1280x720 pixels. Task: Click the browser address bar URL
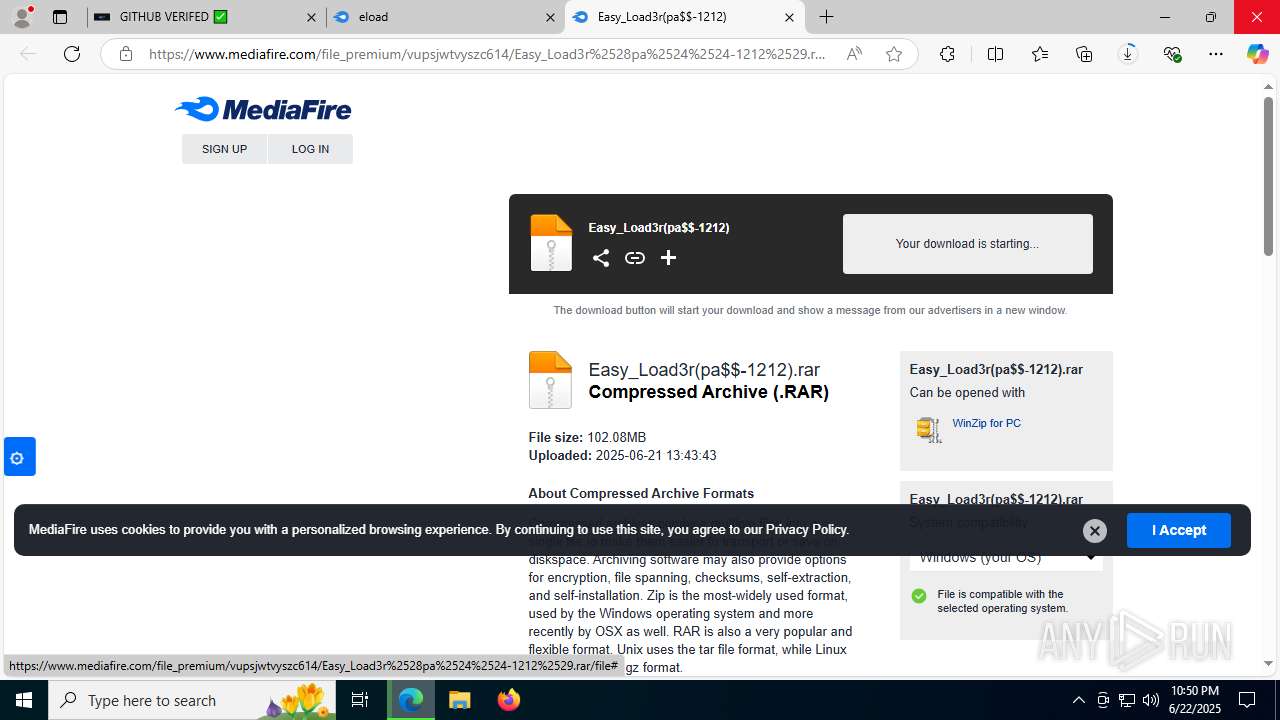(487, 54)
